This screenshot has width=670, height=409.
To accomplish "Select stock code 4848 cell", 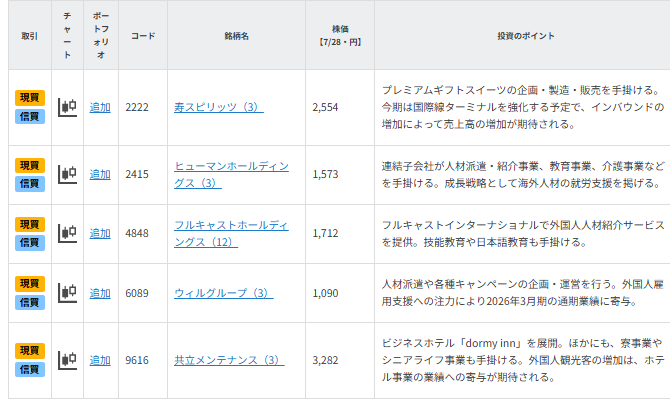I will [137, 233].
